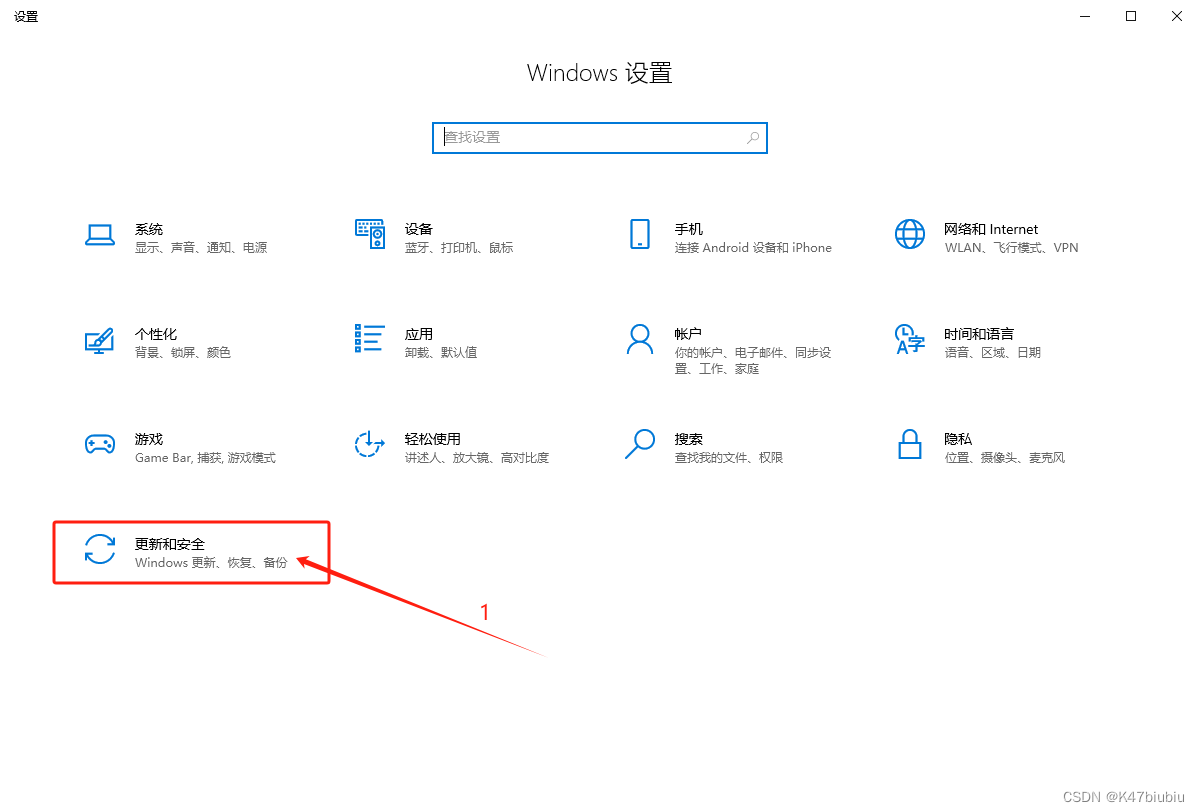Image resolution: width=1200 pixels, height=812 pixels.
Task: Open the System laptop icon
Action: click(100, 235)
